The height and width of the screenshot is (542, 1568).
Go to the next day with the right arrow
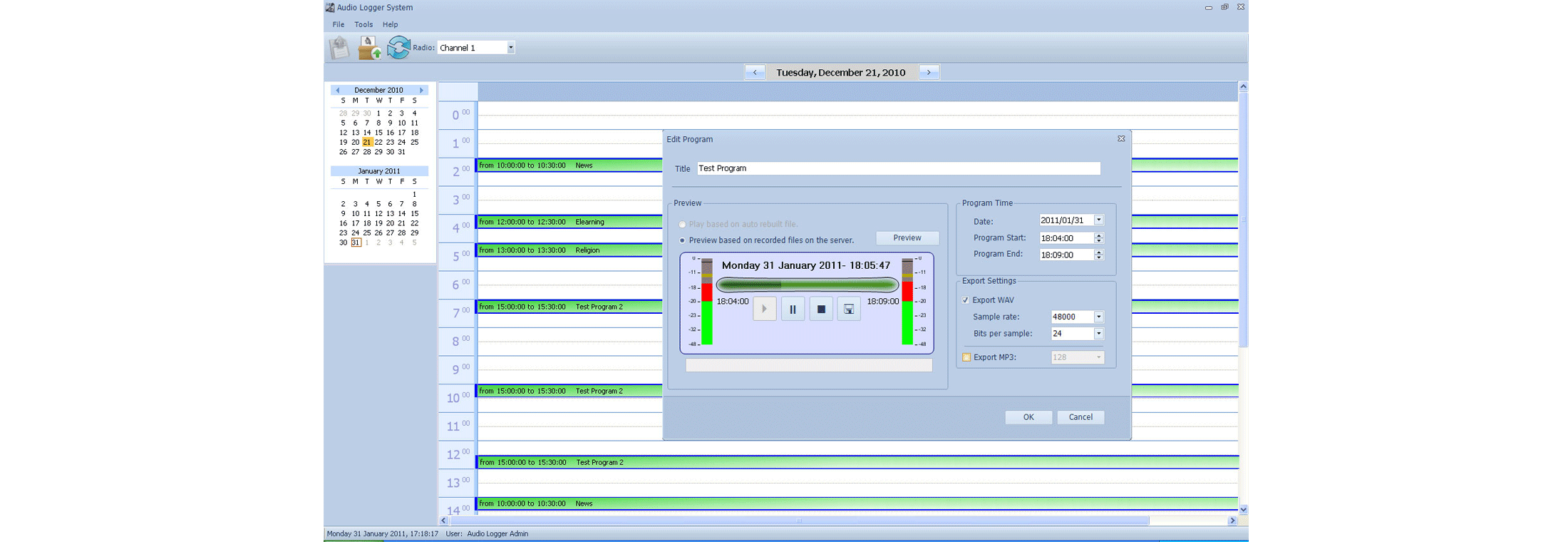(929, 72)
